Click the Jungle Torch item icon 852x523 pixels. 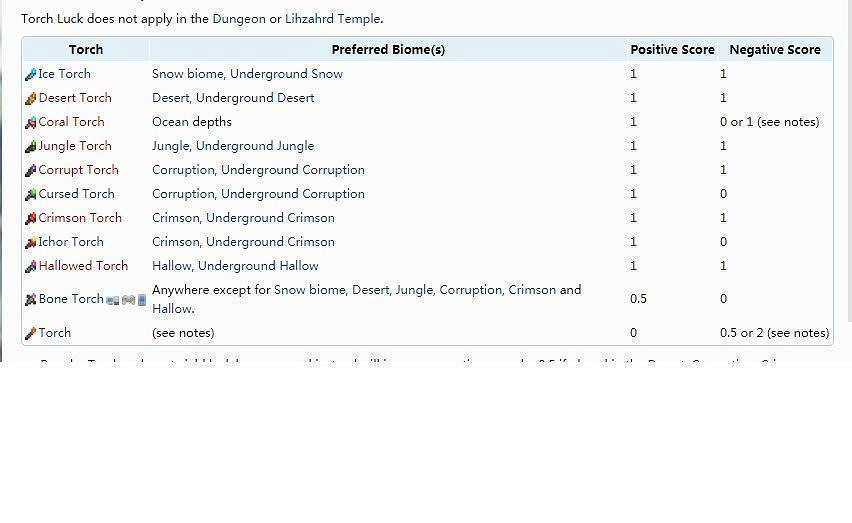point(30,146)
